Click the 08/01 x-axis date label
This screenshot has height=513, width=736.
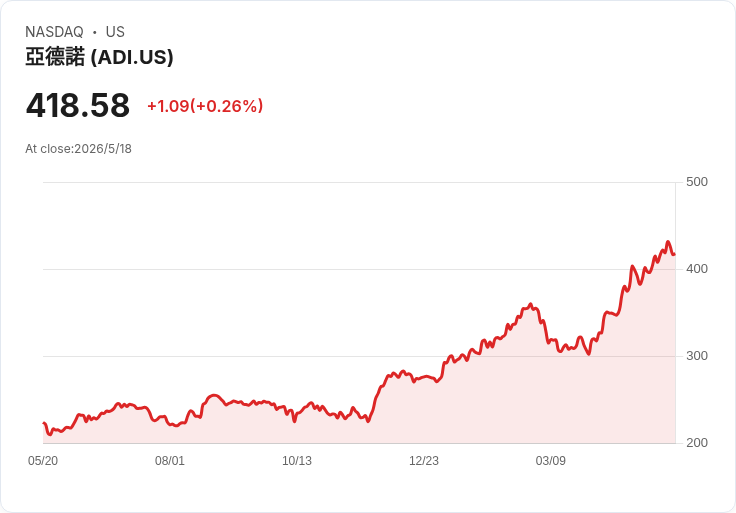(170, 460)
